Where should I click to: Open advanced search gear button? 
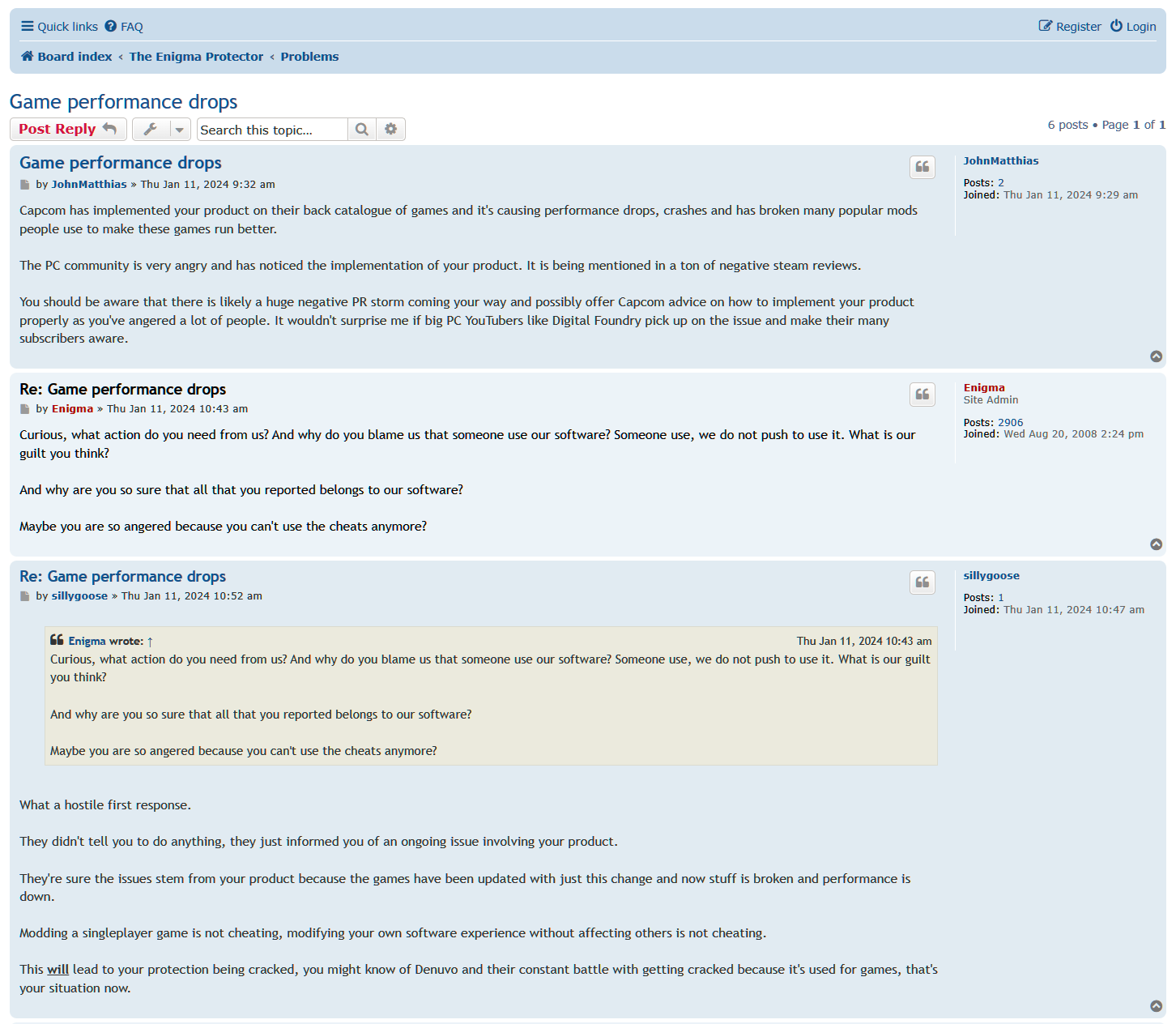391,130
